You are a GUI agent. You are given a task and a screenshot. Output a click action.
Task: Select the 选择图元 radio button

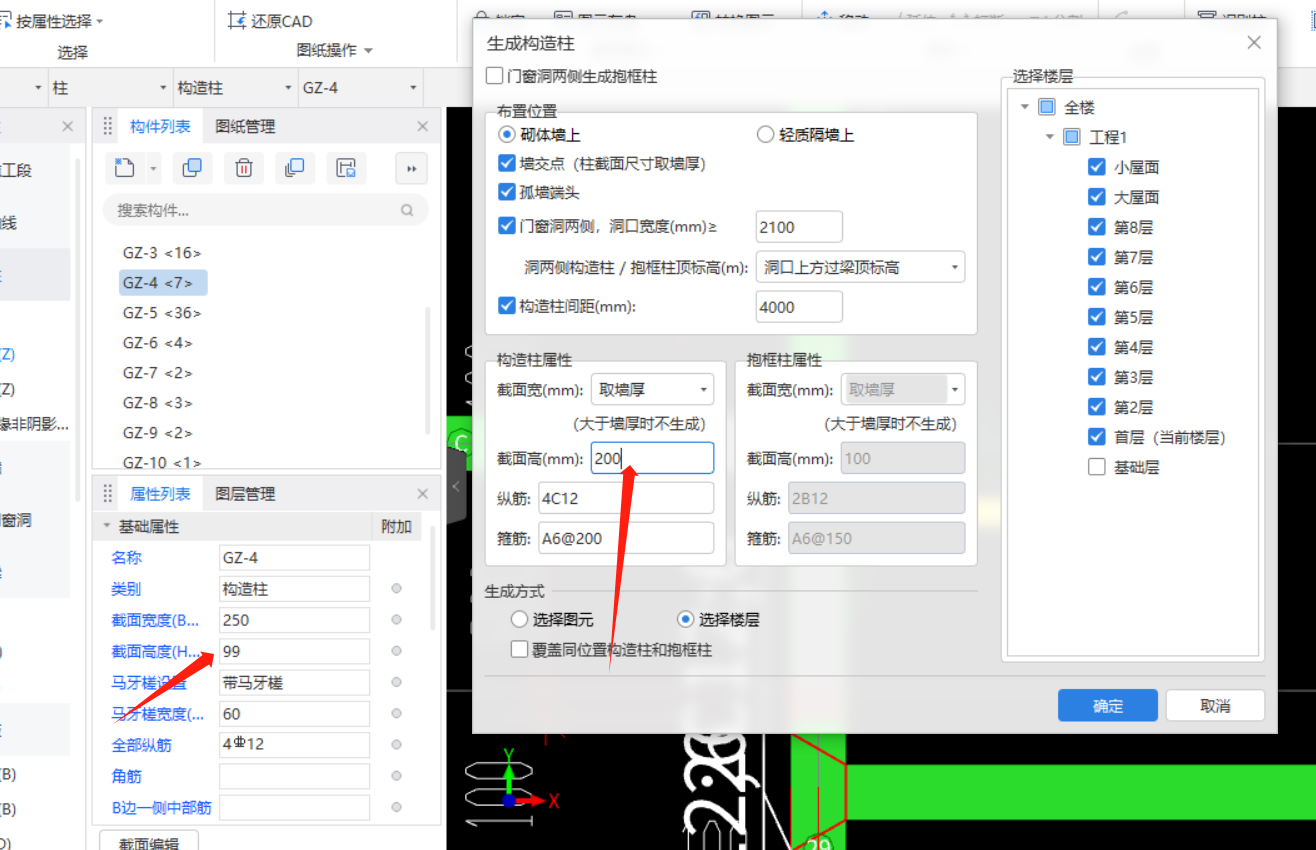518,619
